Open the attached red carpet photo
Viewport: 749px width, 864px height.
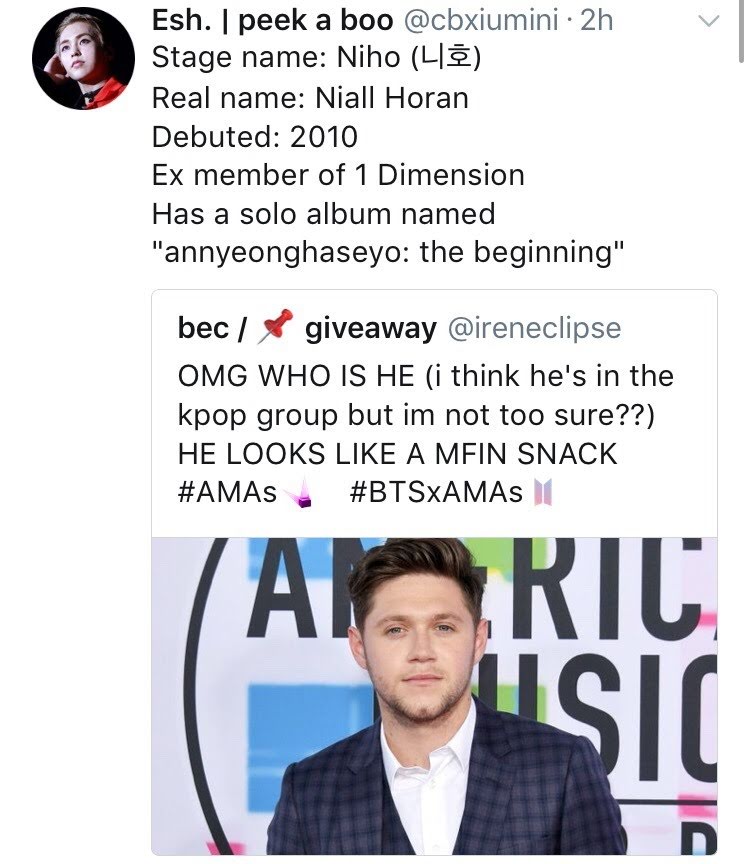point(434,696)
